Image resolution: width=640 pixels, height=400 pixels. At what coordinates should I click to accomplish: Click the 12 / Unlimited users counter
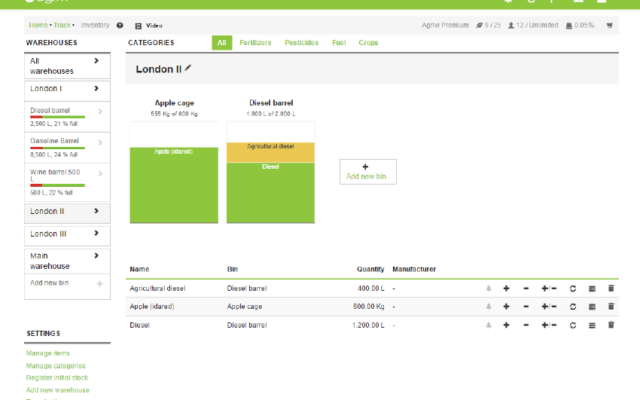[533, 25]
